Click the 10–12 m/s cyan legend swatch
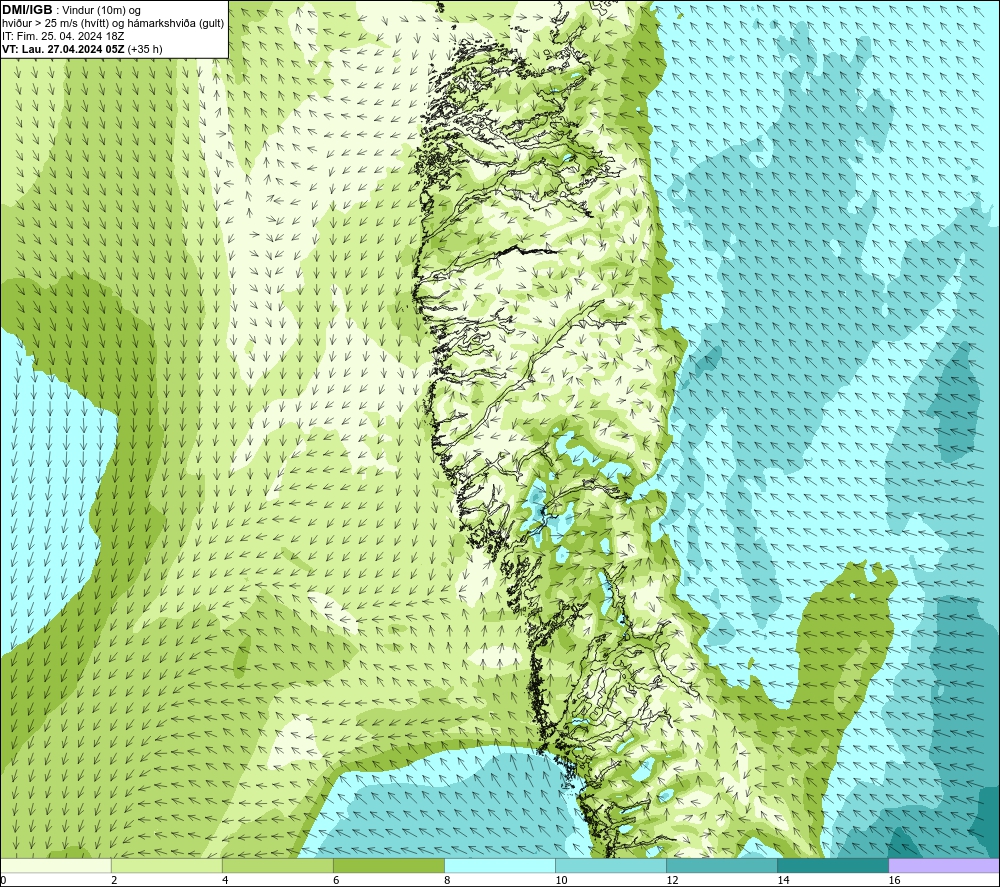This screenshot has width=1000, height=887. pos(611,865)
